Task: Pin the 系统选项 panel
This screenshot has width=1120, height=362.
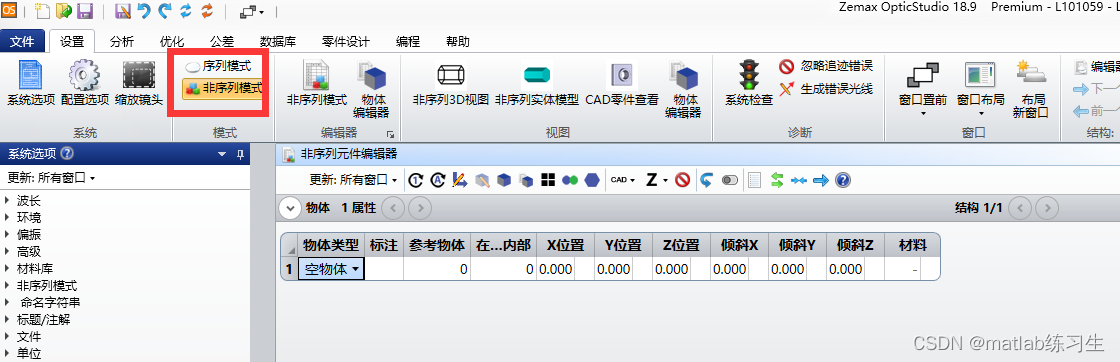Action: pos(240,154)
